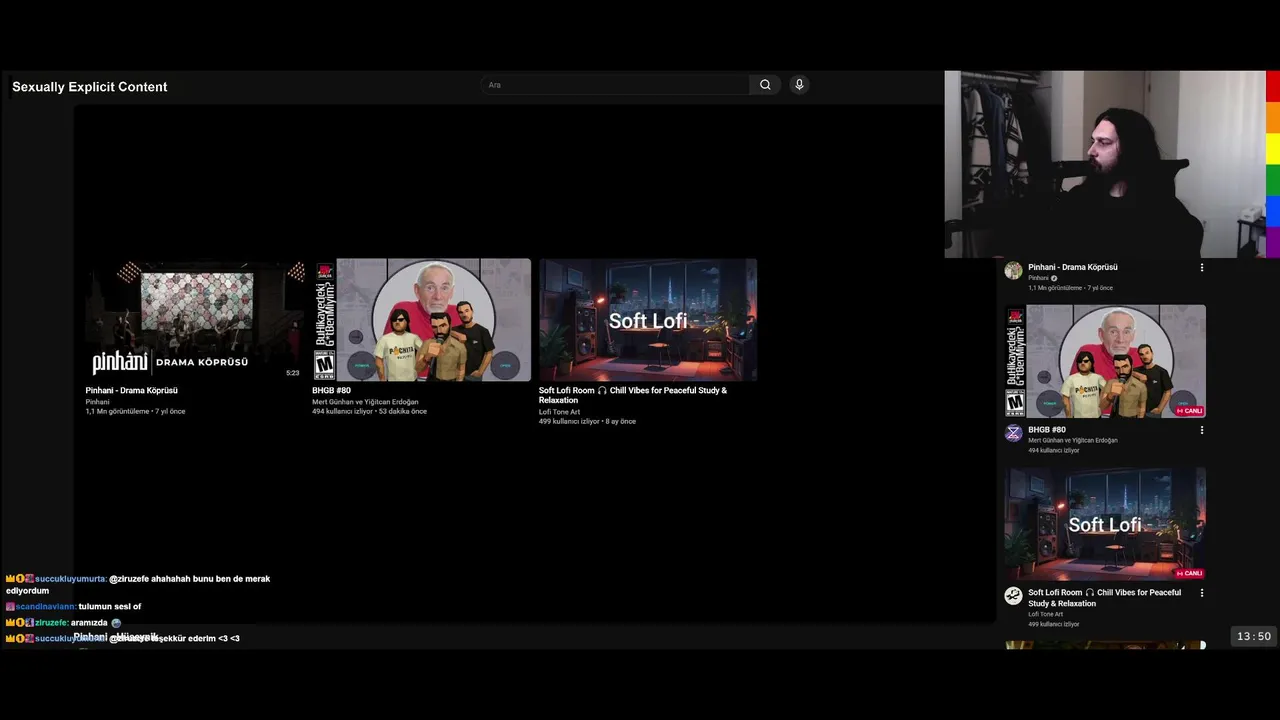Open the sidebar BHGB #80 live thumbnail
Image resolution: width=1280 pixels, height=720 pixels.
pyautogui.click(x=1105, y=361)
